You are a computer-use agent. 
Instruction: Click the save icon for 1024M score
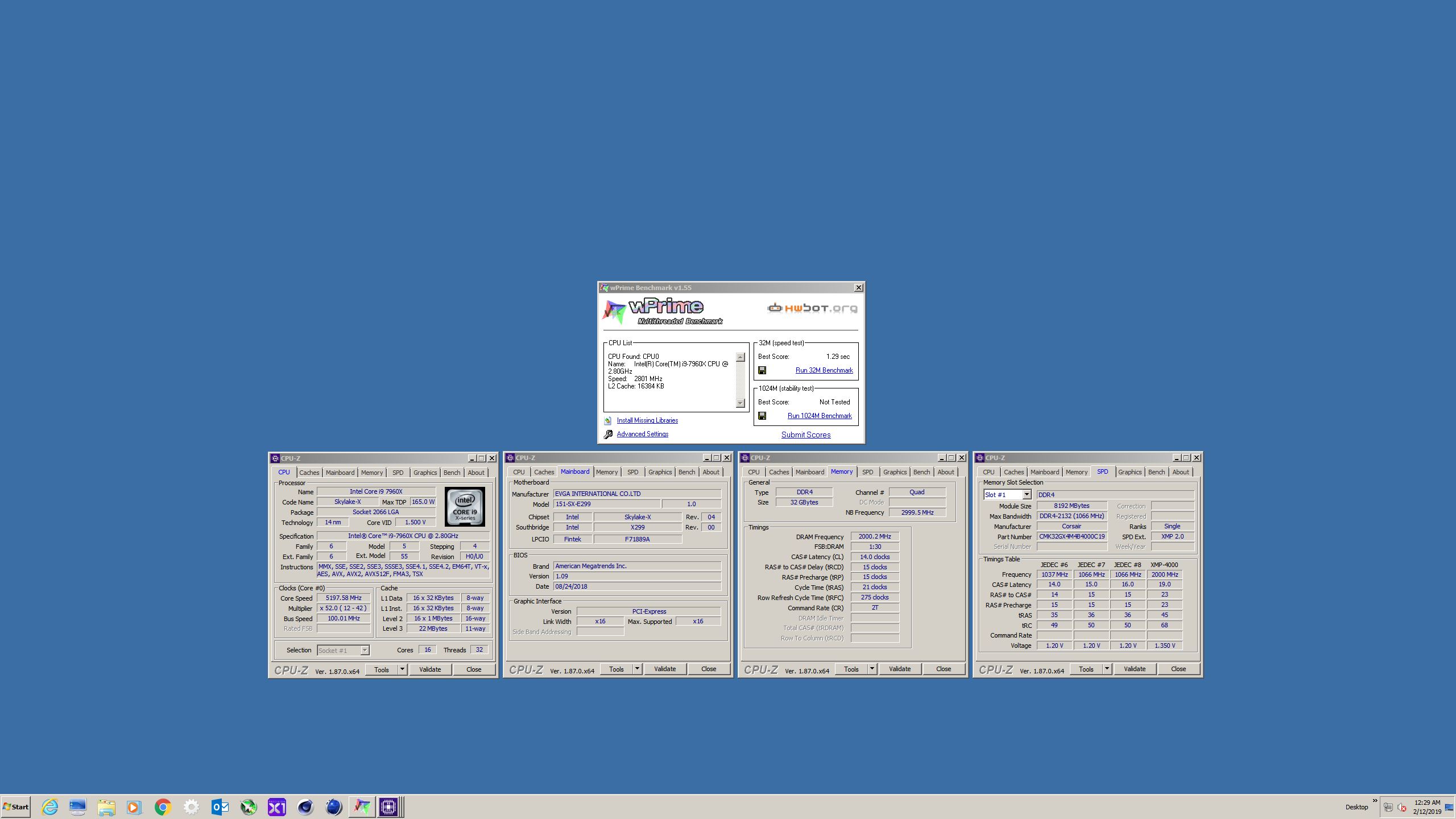coord(762,416)
